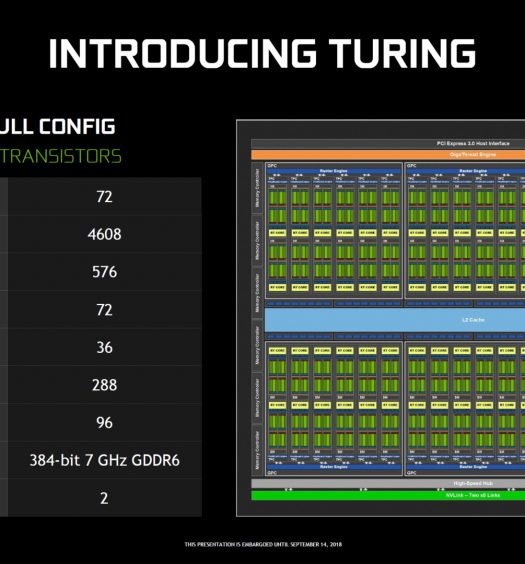Click the topmost Memory Controller label
The height and width of the screenshot is (564, 525).
click(257, 188)
